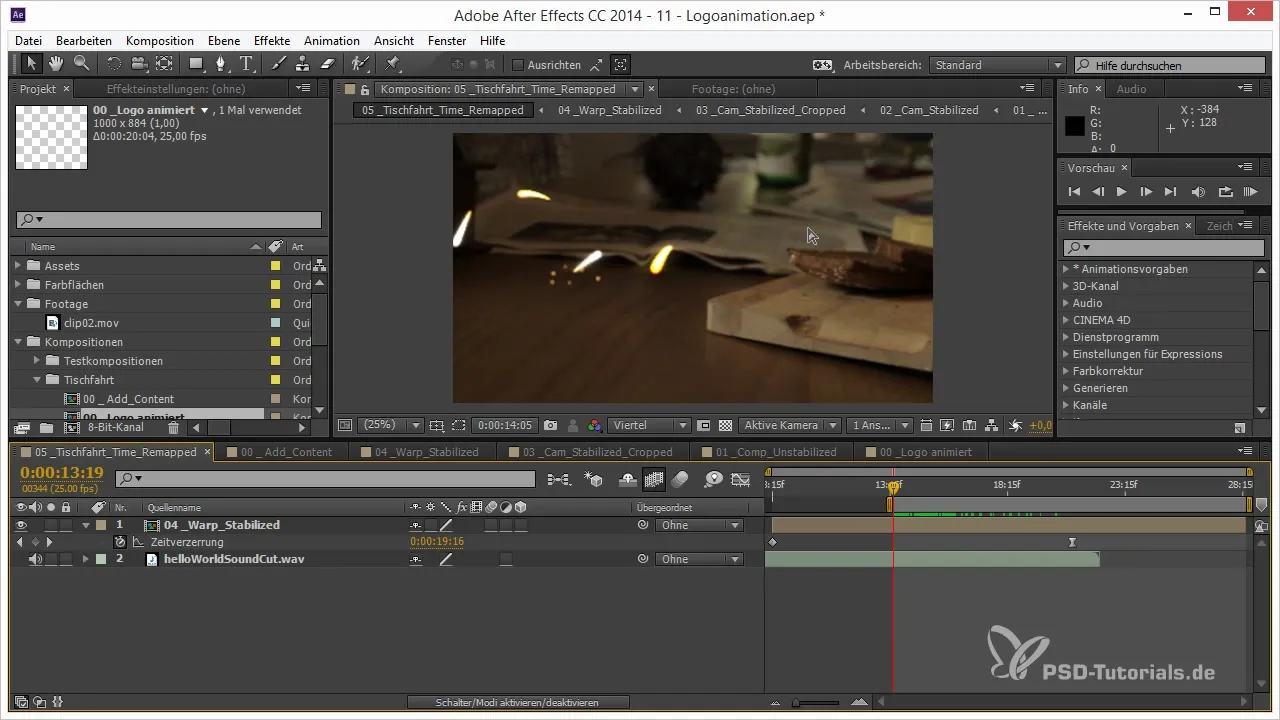The height and width of the screenshot is (720, 1280).
Task: Collapse the Kompositionen folder
Action: click(x=18, y=342)
